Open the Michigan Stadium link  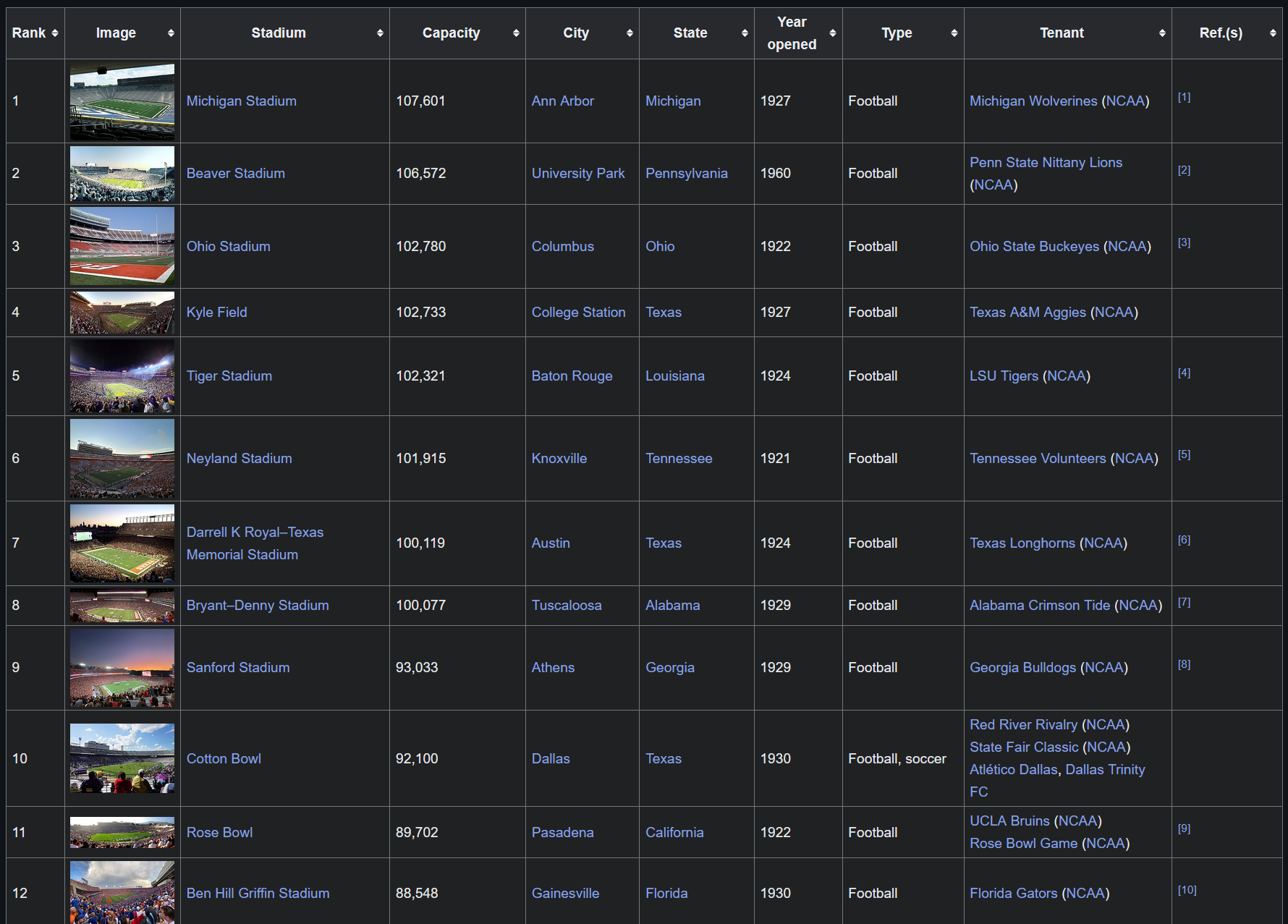(x=241, y=101)
